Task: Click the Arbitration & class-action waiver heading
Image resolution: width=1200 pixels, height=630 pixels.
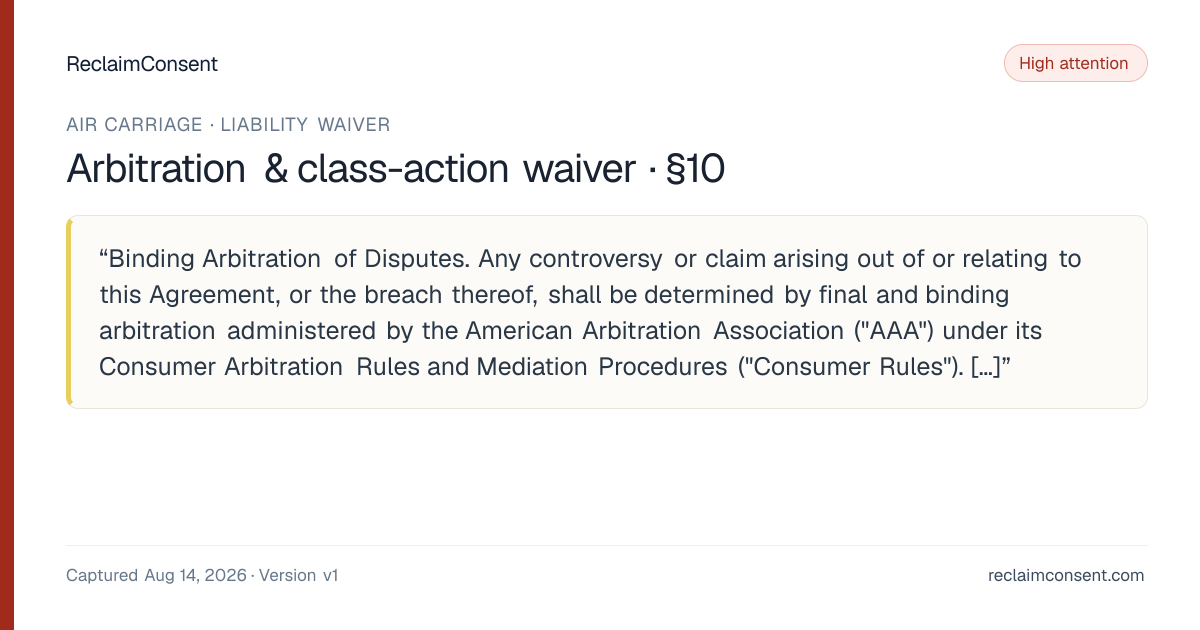Action: (x=350, y=170)
